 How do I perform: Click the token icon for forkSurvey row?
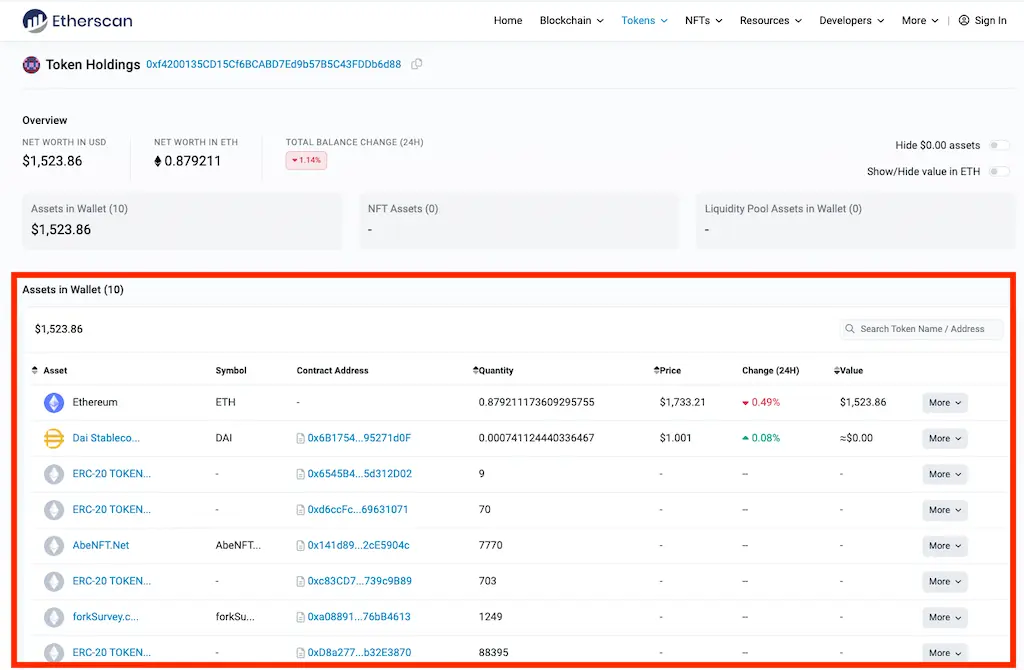tap(54, 617)
